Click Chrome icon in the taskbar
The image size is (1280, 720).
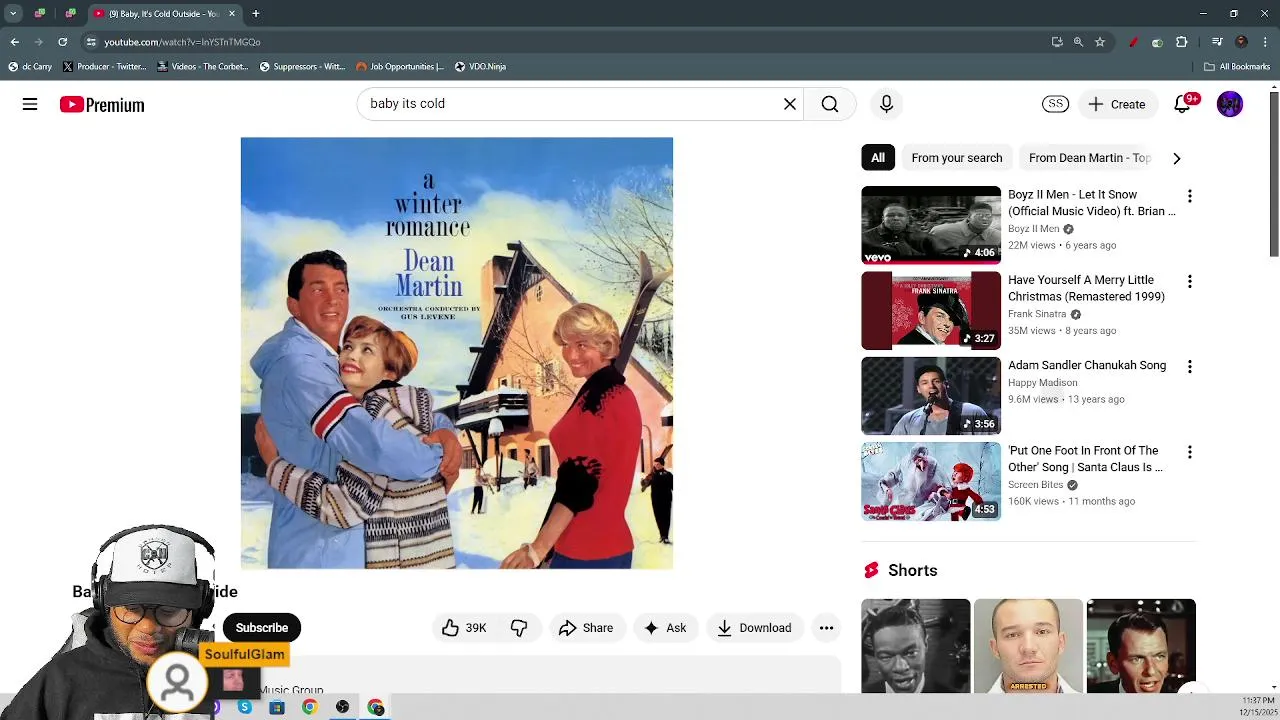pyautogui.click(x=309, y=707)
